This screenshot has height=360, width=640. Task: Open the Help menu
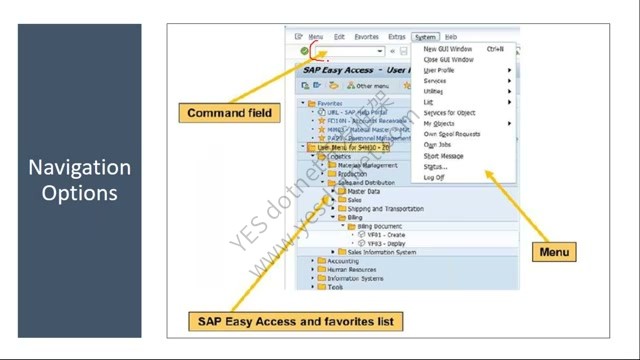click(x=451, y=37)
